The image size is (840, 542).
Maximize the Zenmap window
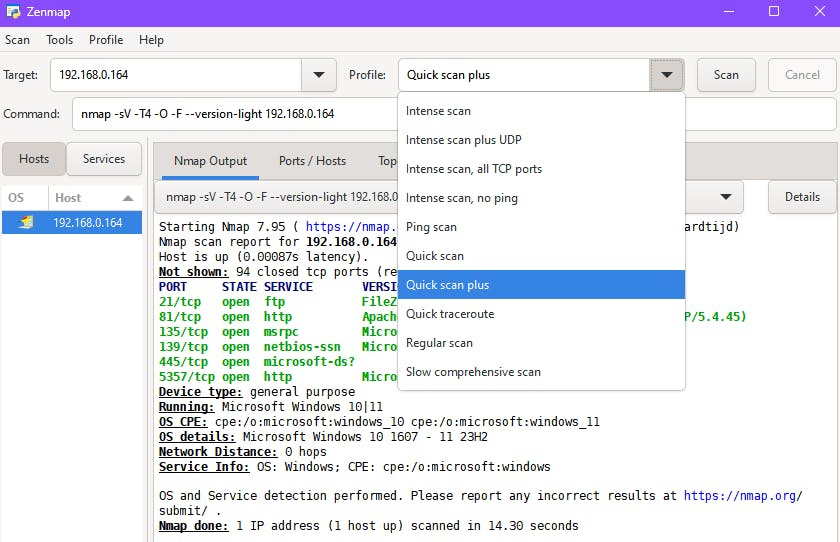(x=774, y=11)
